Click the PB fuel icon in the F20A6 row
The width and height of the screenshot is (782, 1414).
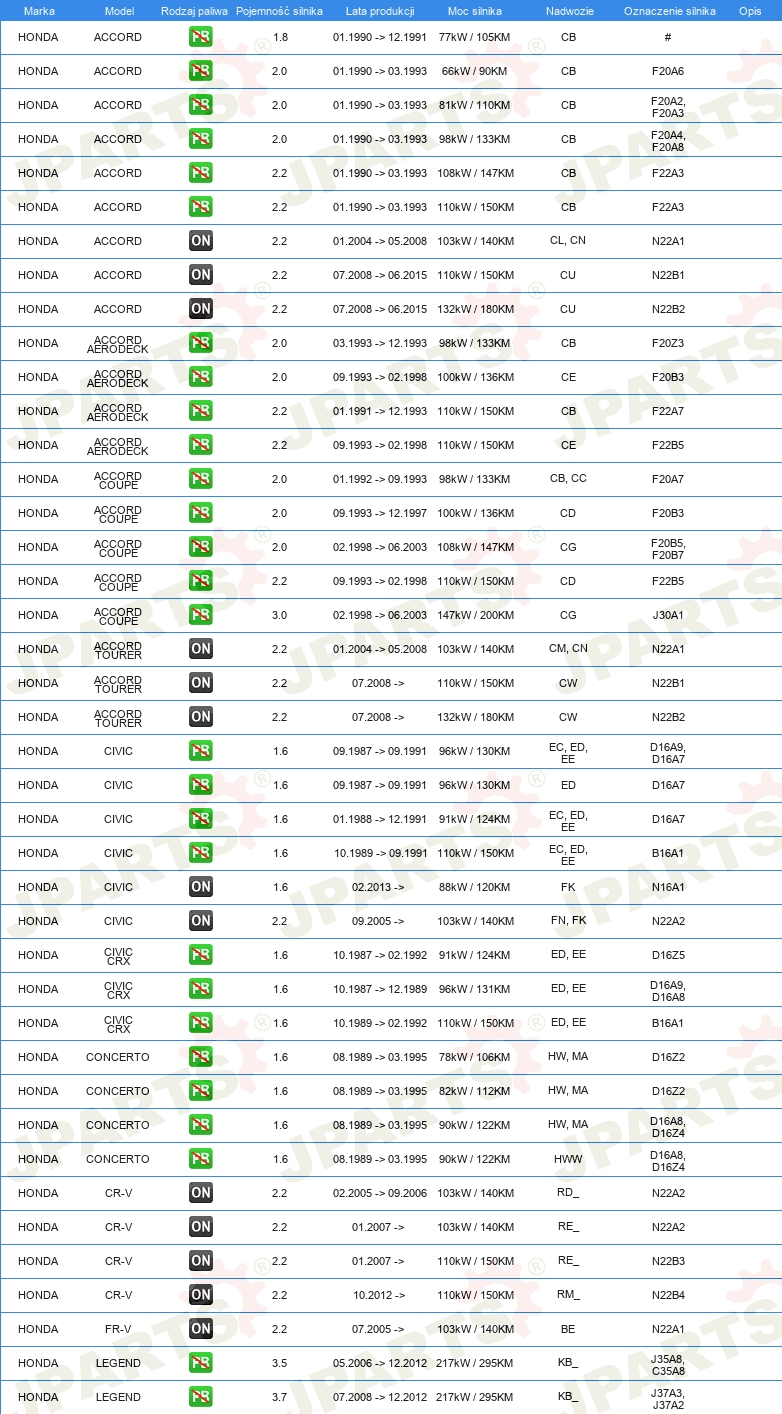[x=201, y=71]
